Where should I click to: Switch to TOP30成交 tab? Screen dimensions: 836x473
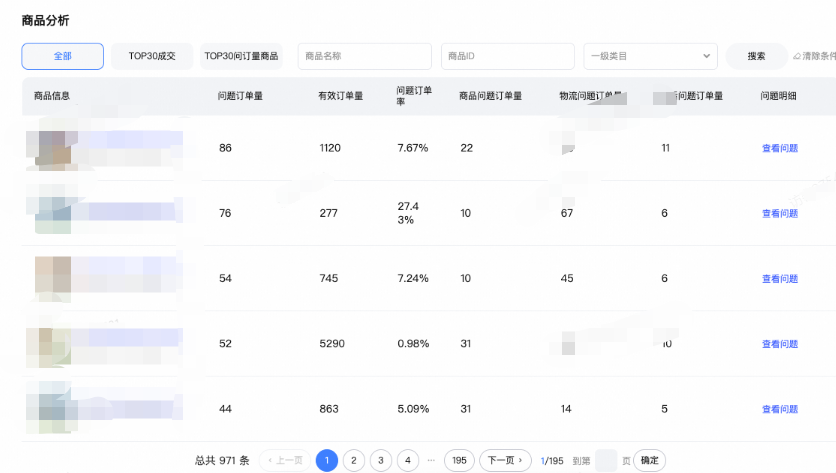[x=152, y=56]
